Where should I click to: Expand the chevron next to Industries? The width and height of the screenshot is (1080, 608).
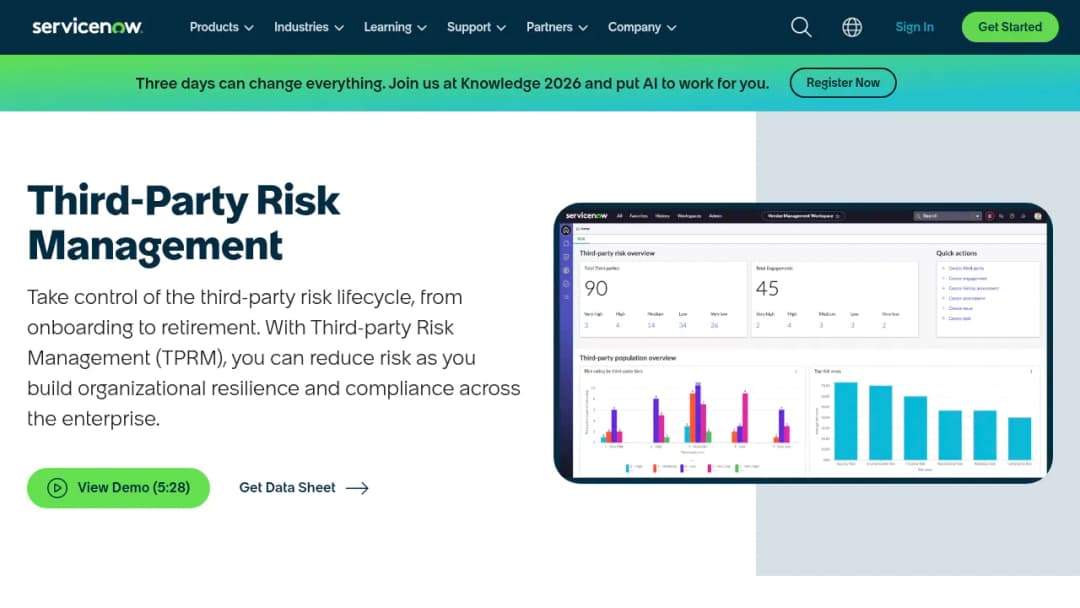[339, 28]
